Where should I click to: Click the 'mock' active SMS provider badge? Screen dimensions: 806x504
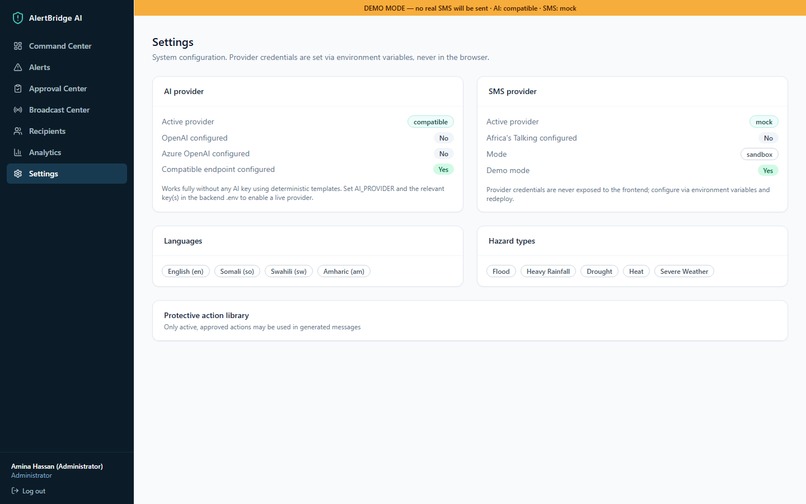tap(764, 122)
